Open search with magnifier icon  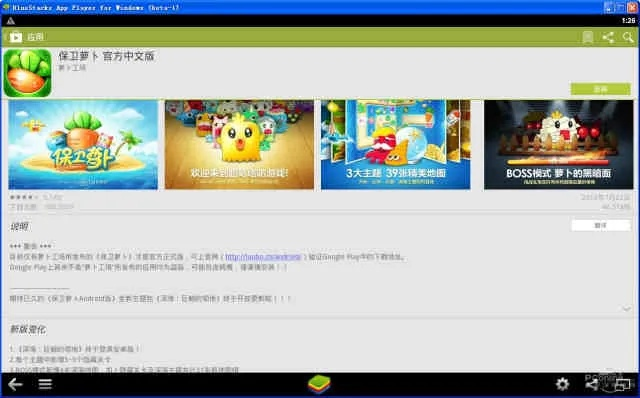point(628,38)
